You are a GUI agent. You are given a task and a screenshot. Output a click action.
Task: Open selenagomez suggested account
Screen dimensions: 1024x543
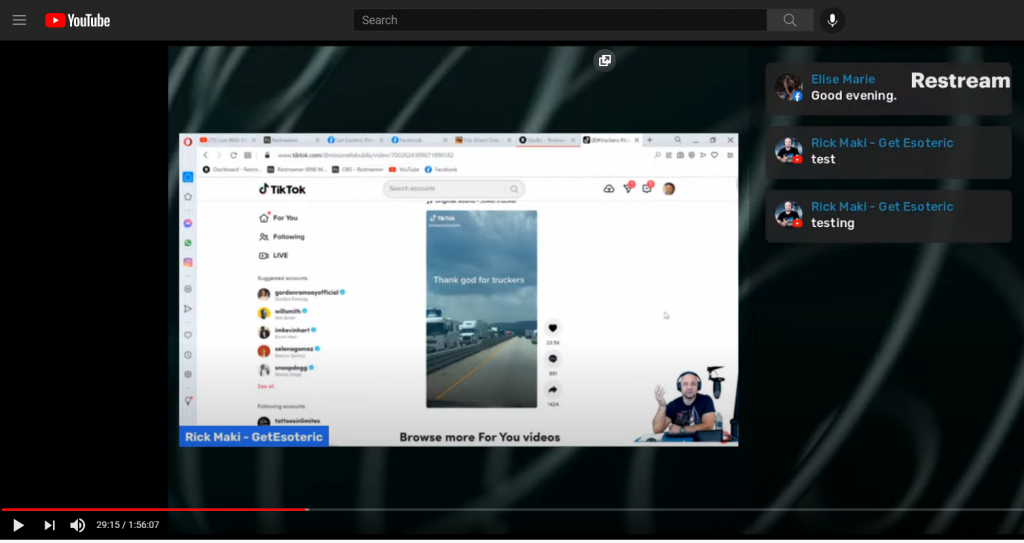pyautogui.click(x=289, y=351)
